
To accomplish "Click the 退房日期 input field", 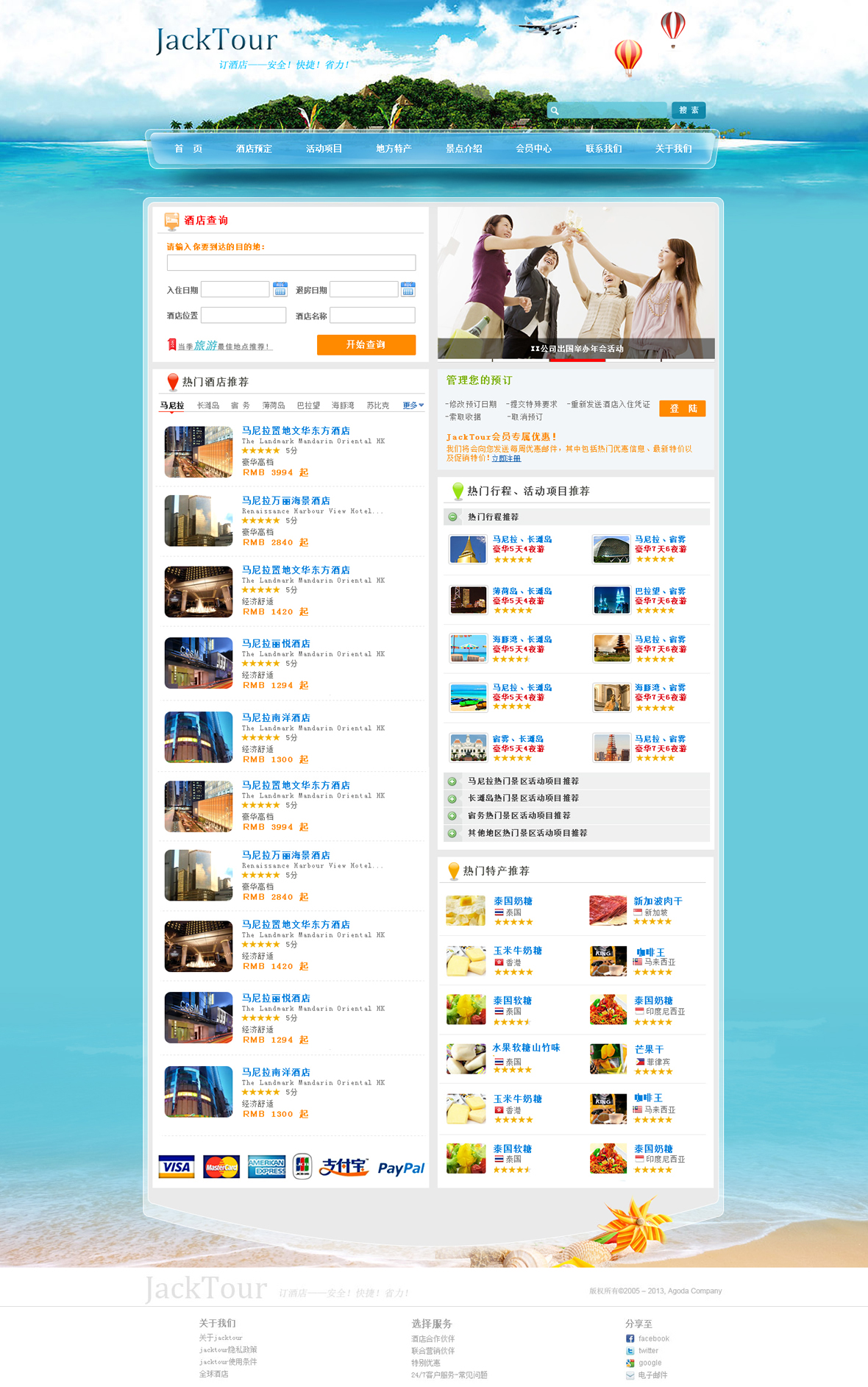I will click(x=364, y=289).
